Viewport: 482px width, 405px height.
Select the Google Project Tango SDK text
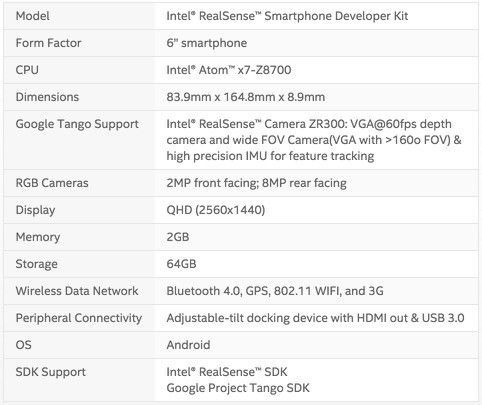click(x=238, y=388)
